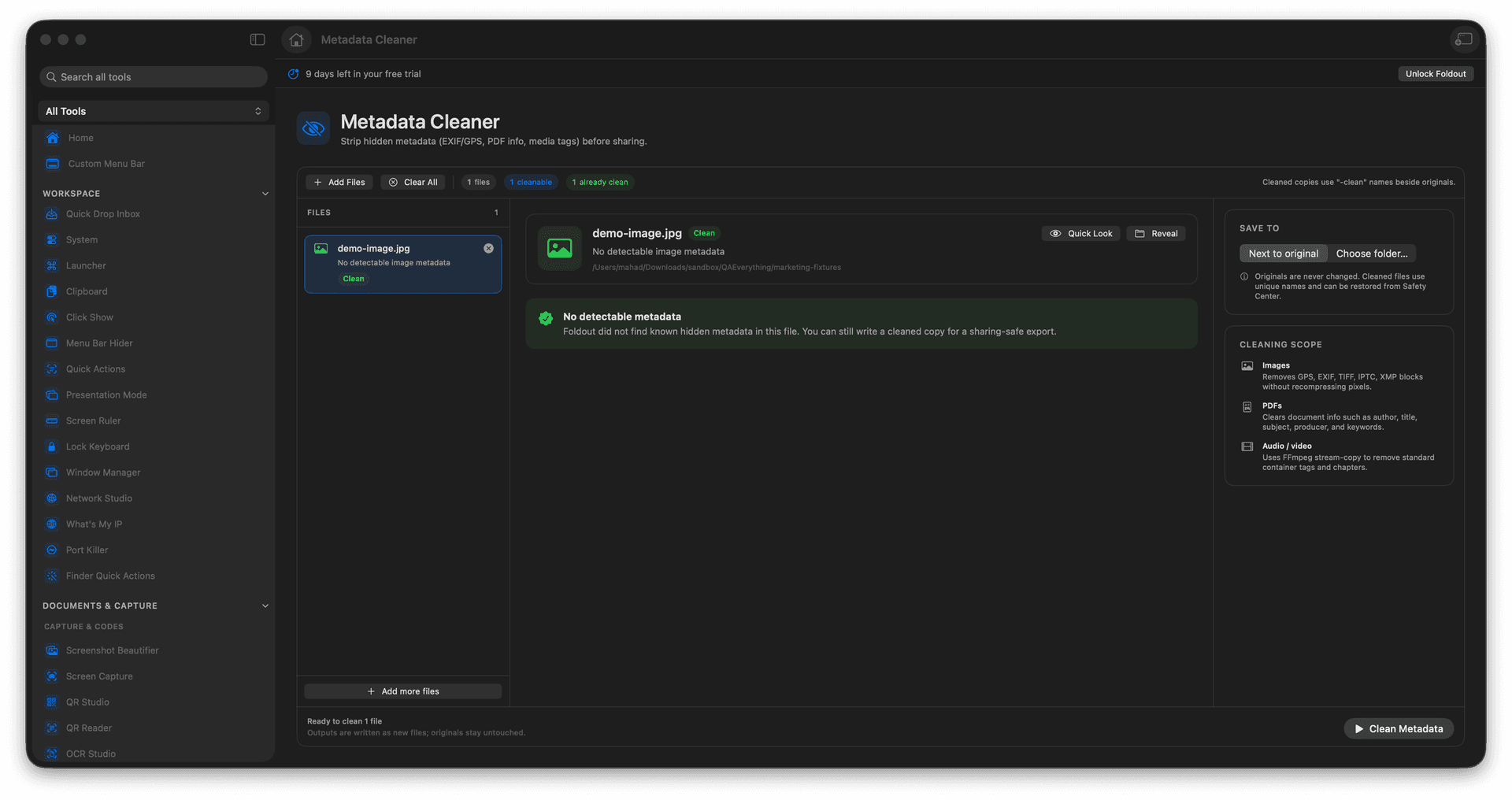The image size is (1512, 800).
Task: Click the Search all tools field
Action: (x=154, y=77)
